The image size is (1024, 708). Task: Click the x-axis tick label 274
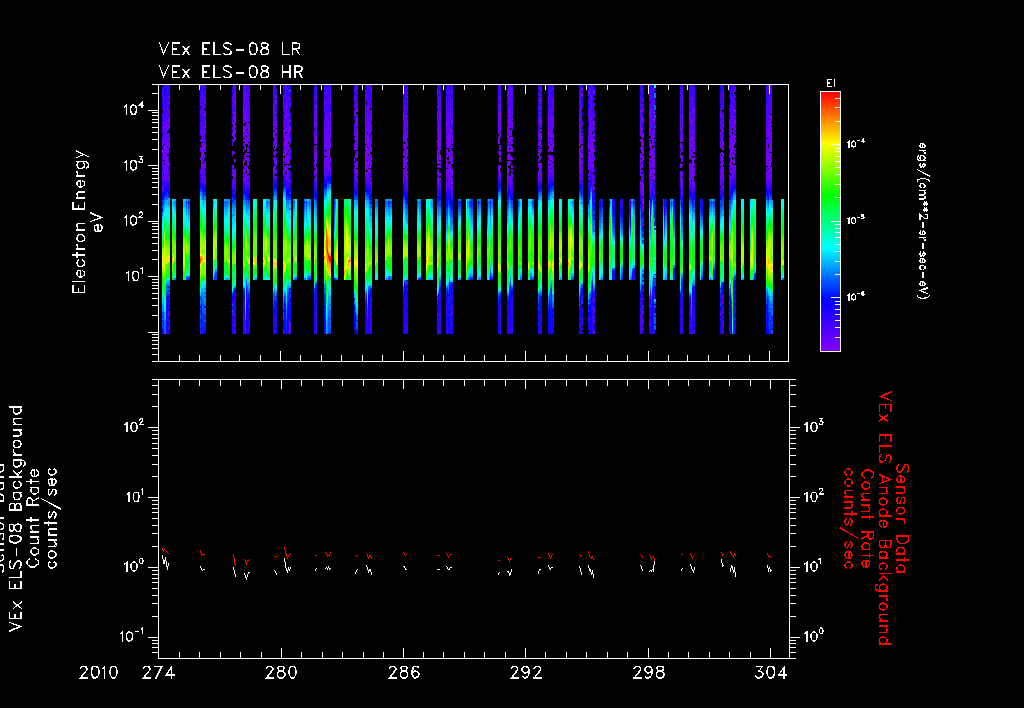point(159,673)
